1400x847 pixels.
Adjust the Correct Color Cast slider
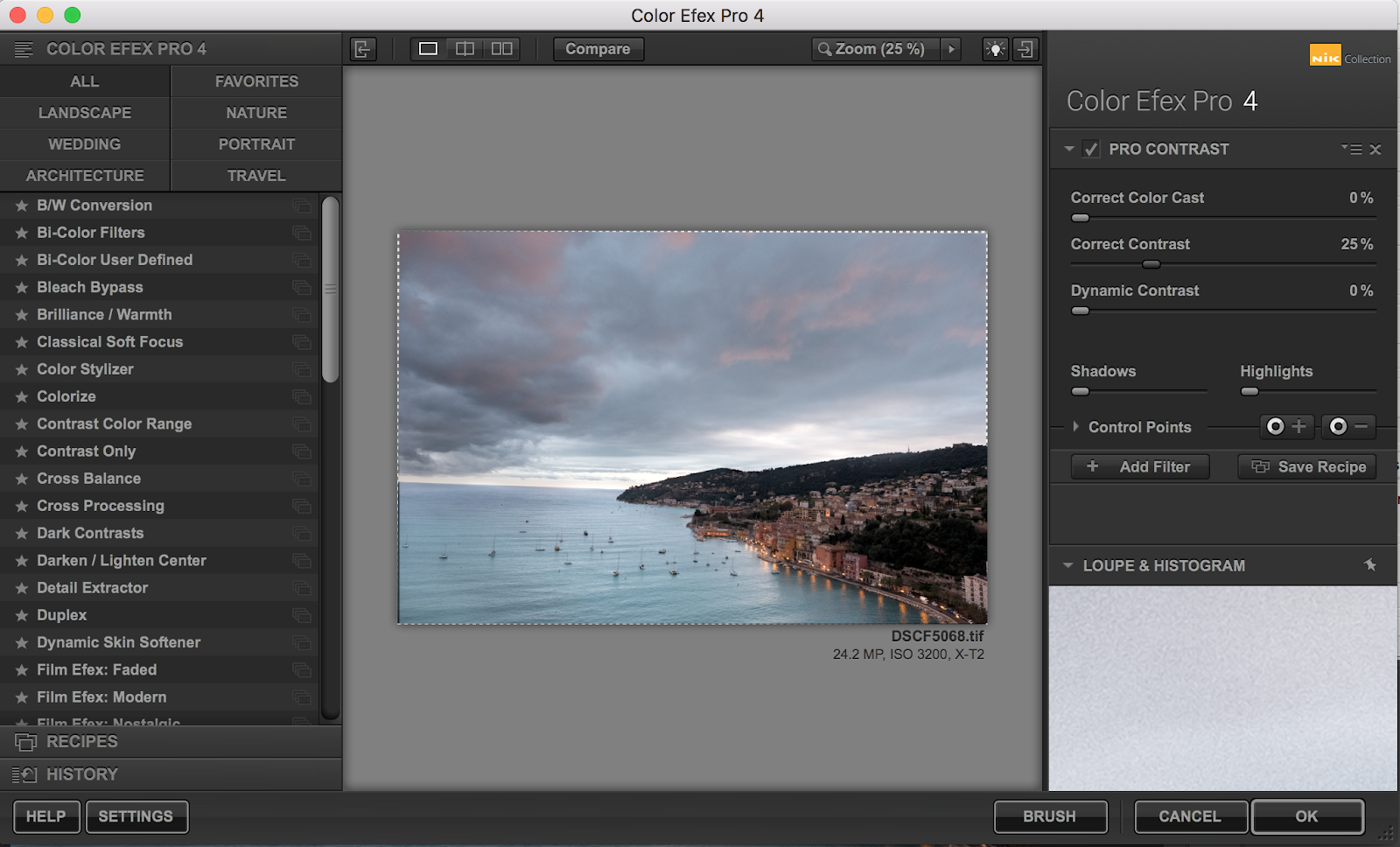1081,218
